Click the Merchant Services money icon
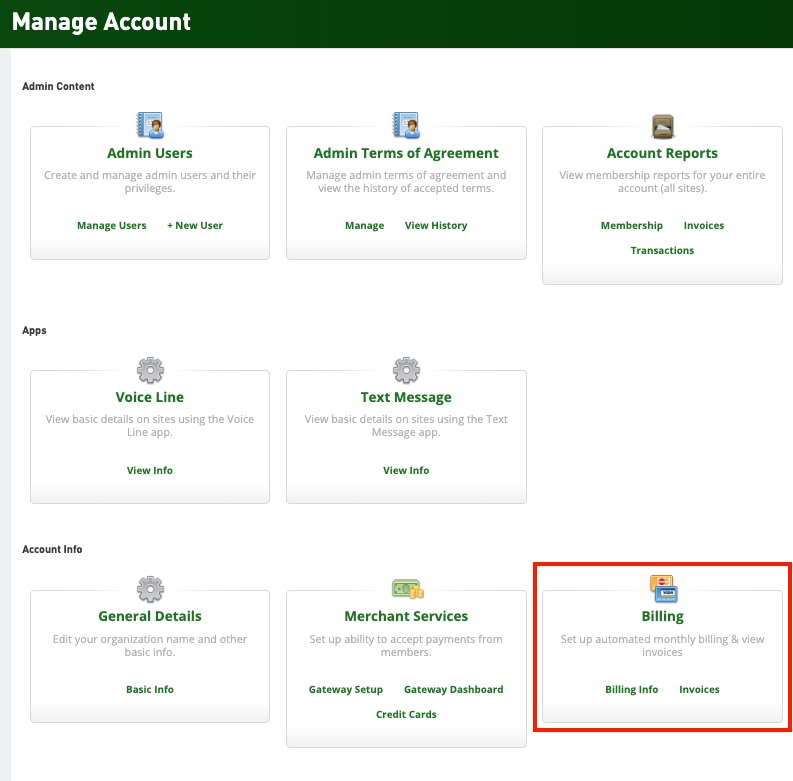The image size is (793, 781). pos(408,589)
